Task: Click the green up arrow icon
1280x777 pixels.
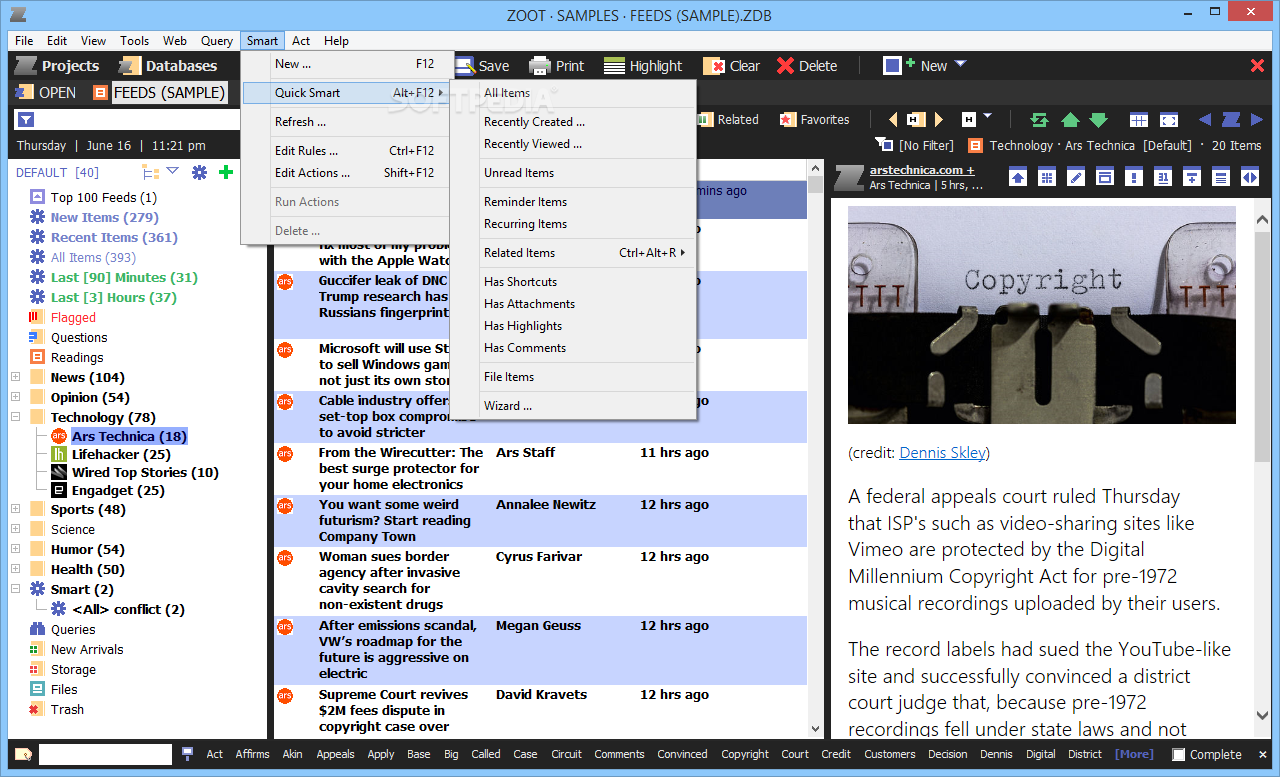Action: point(1070,120)
